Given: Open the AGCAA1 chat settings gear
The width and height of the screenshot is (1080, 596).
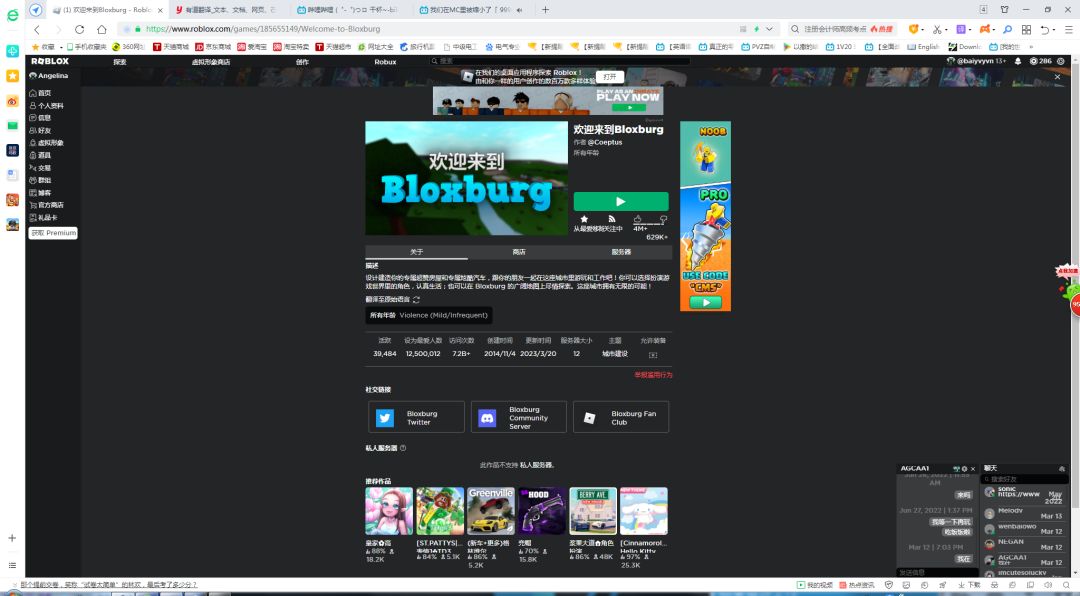Looking at the screenshot, I should tap(964, 469).
